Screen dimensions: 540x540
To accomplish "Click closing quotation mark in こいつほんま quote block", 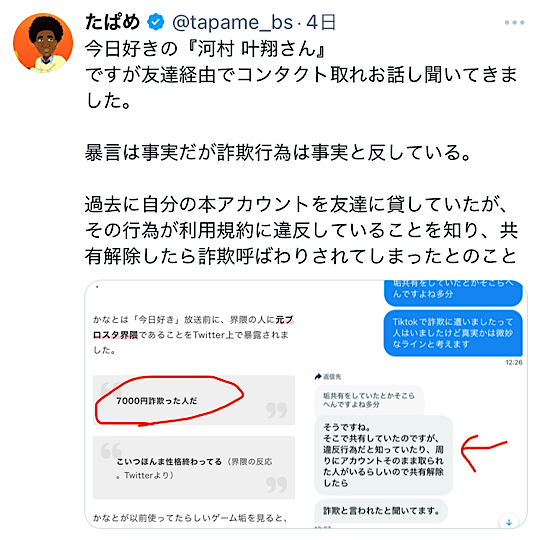I will 277,484.
